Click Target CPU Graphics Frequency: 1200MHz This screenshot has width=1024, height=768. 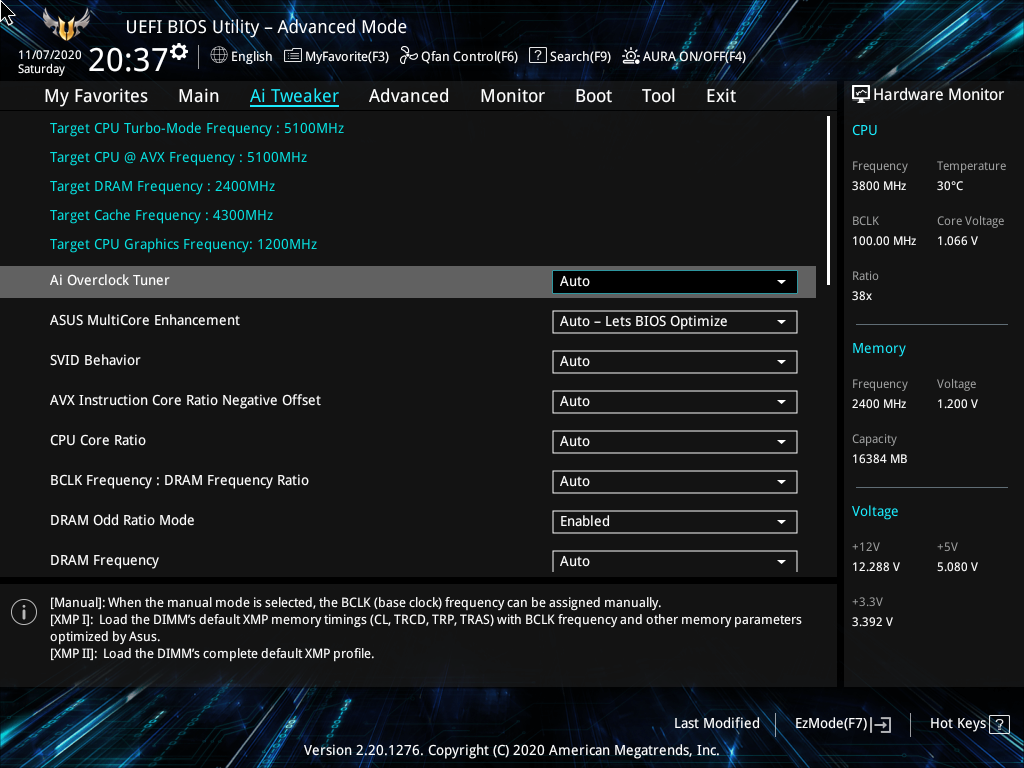pyautogui.click(x=184, y=244)
